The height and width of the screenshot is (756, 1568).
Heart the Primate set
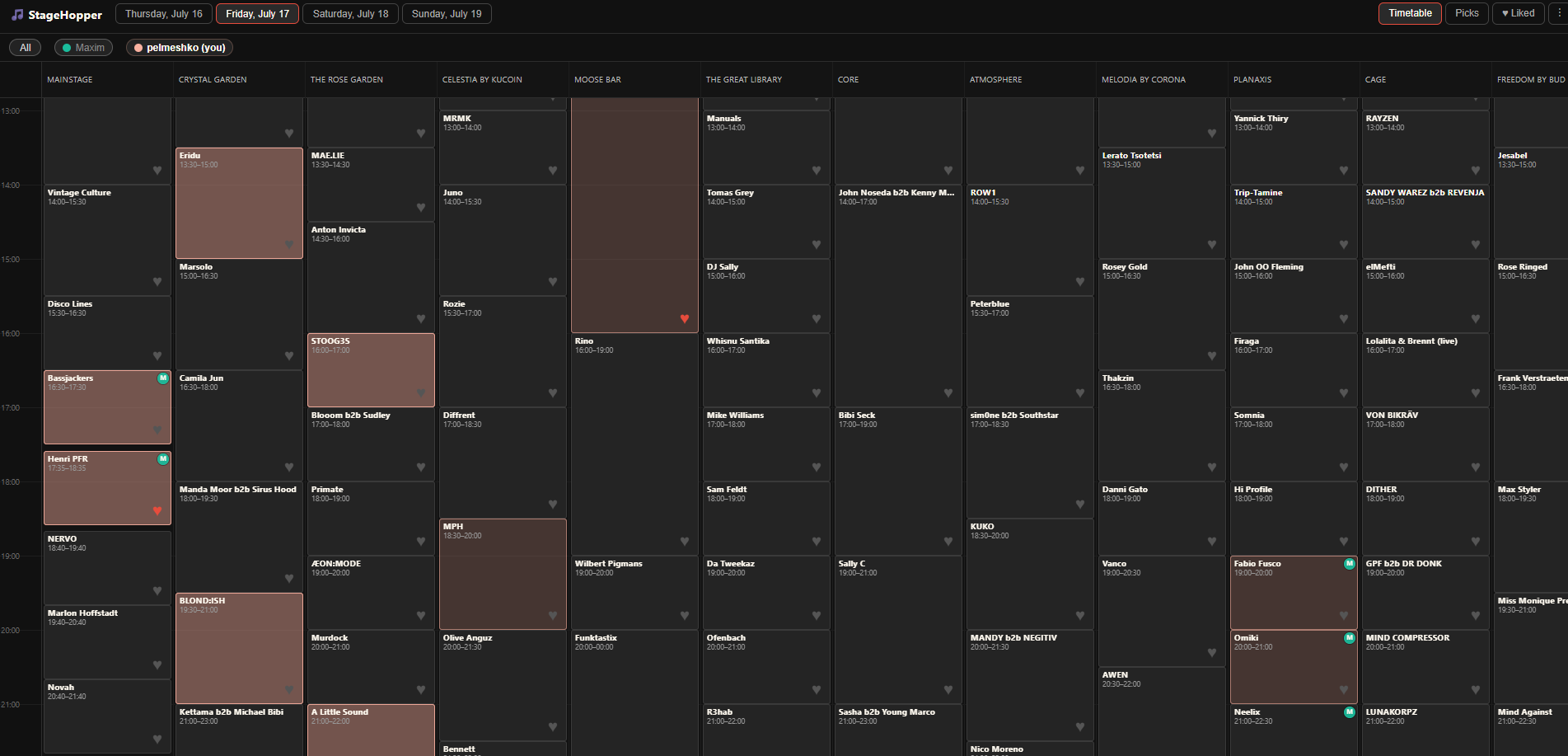[421, 542]
